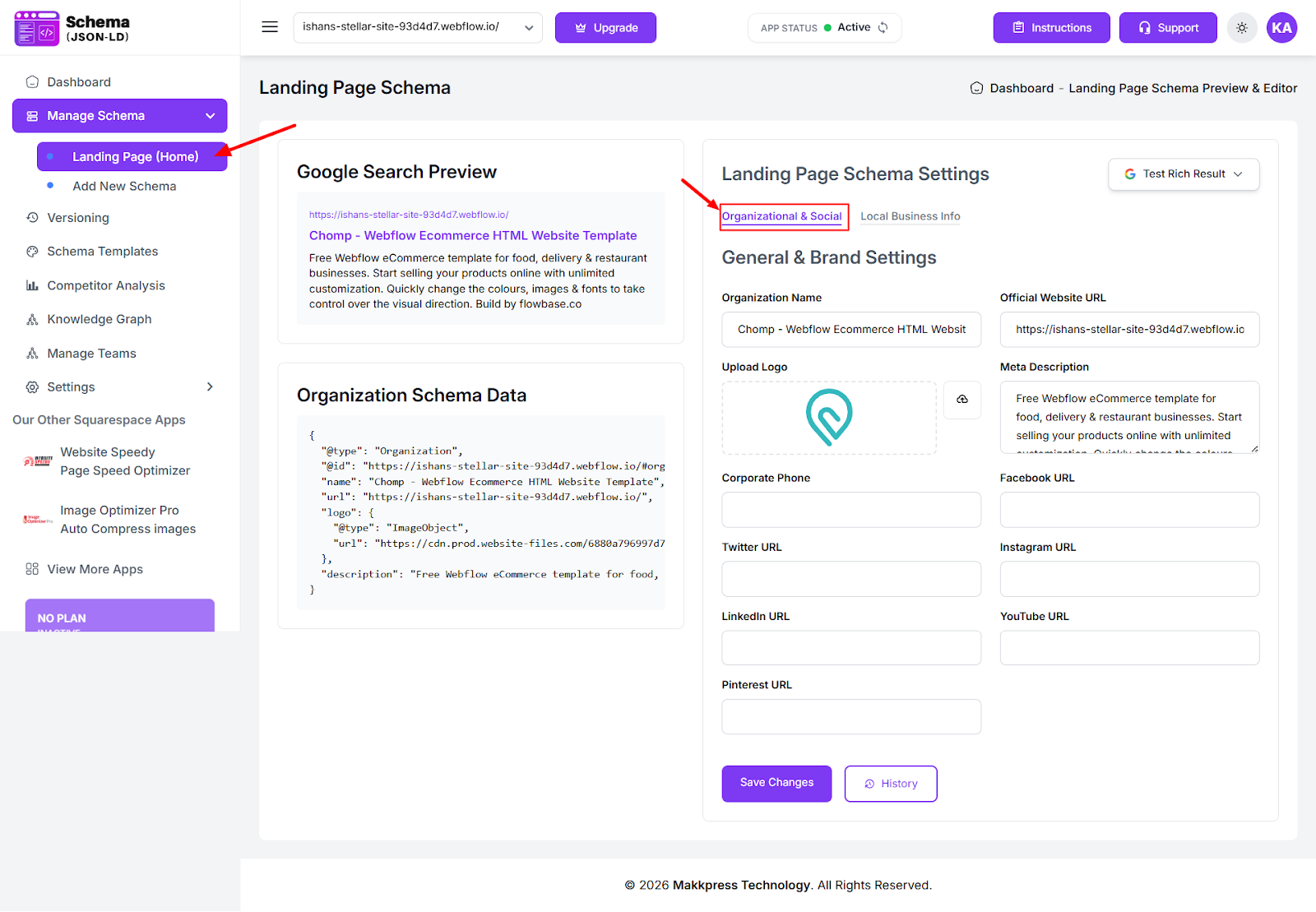Toggle the light/dark theme sun icon

[x=1242, y=28]
